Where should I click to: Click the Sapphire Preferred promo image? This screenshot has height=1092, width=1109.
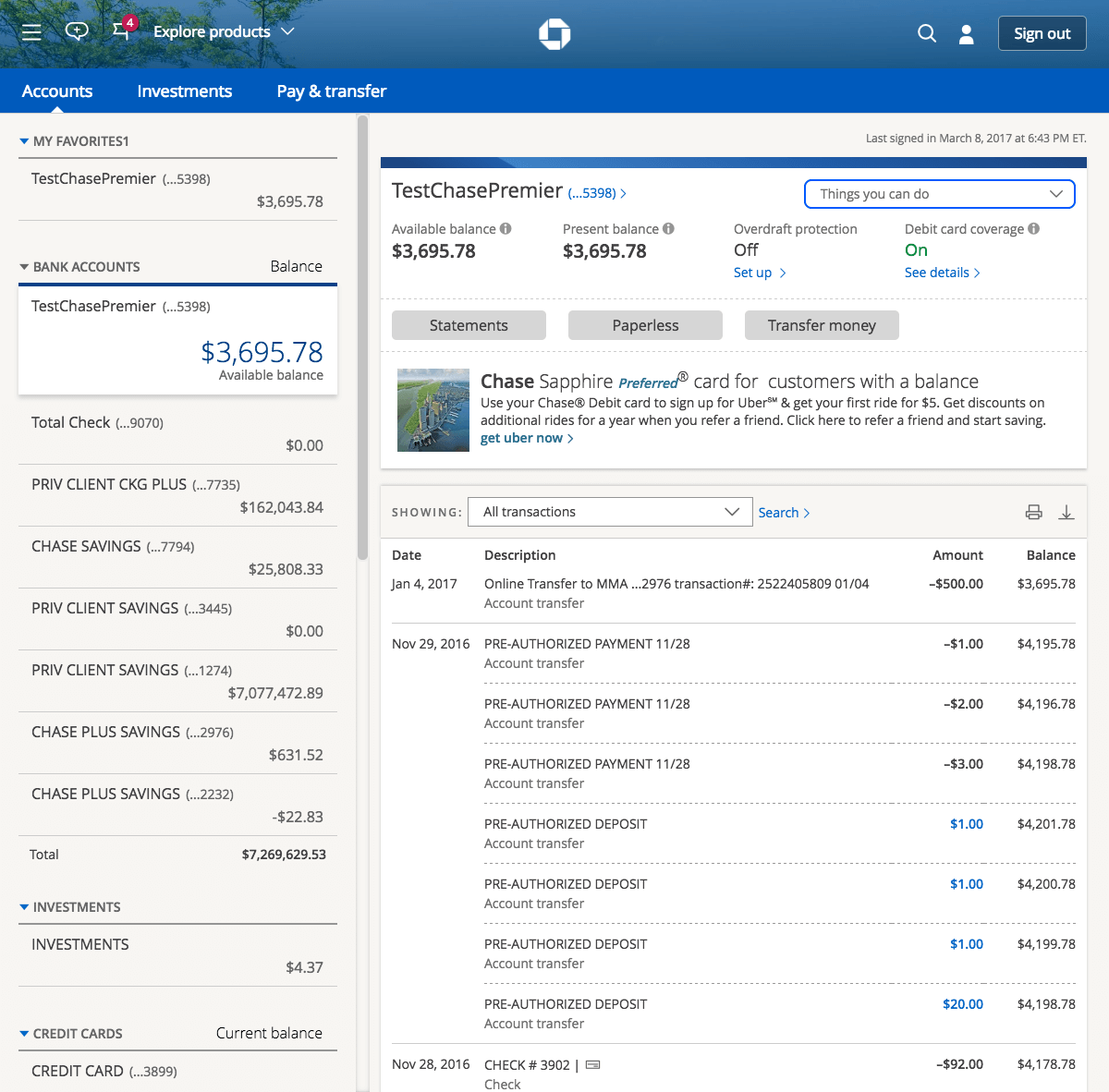click(x=433, y=410)
